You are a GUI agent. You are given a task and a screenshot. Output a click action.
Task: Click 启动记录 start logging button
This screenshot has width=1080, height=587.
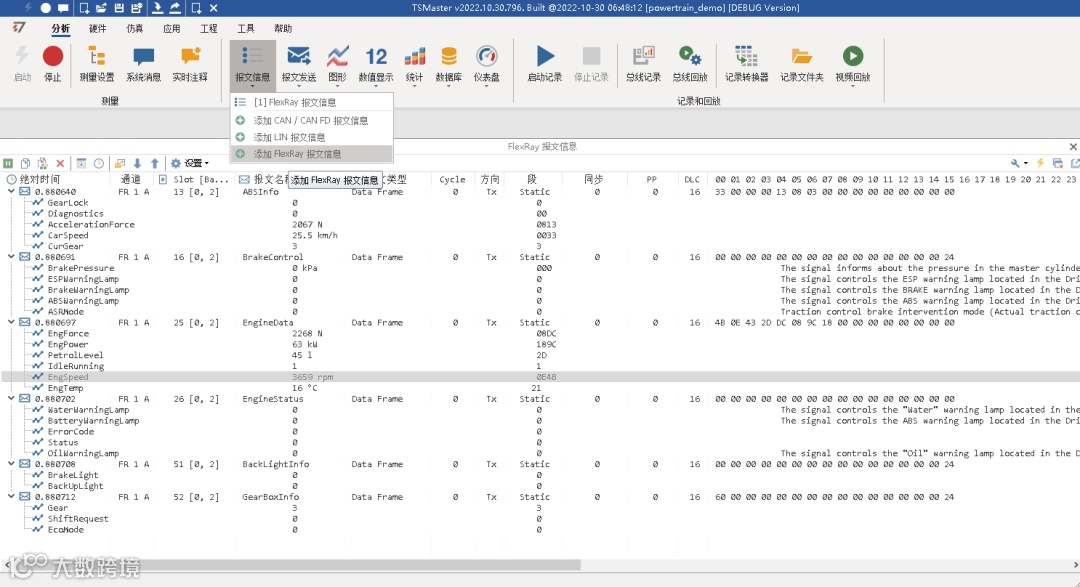point(544,63)
